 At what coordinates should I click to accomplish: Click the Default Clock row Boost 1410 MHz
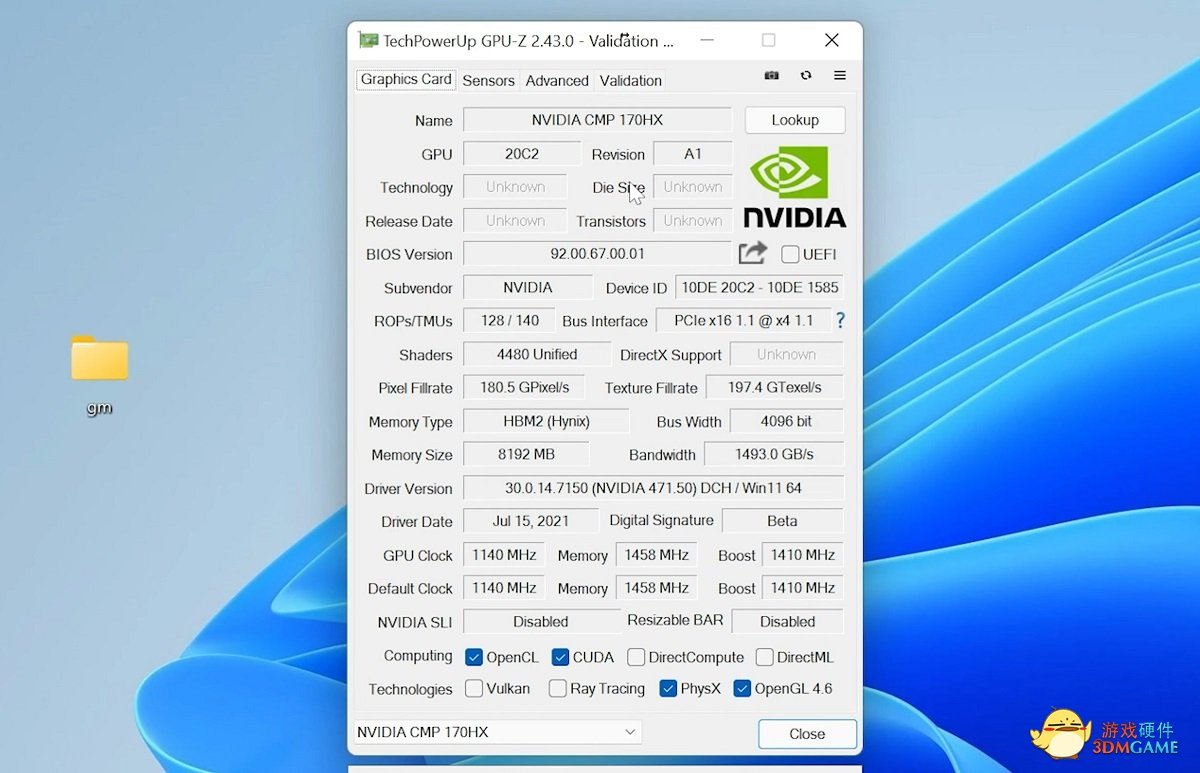coord(802,588)
